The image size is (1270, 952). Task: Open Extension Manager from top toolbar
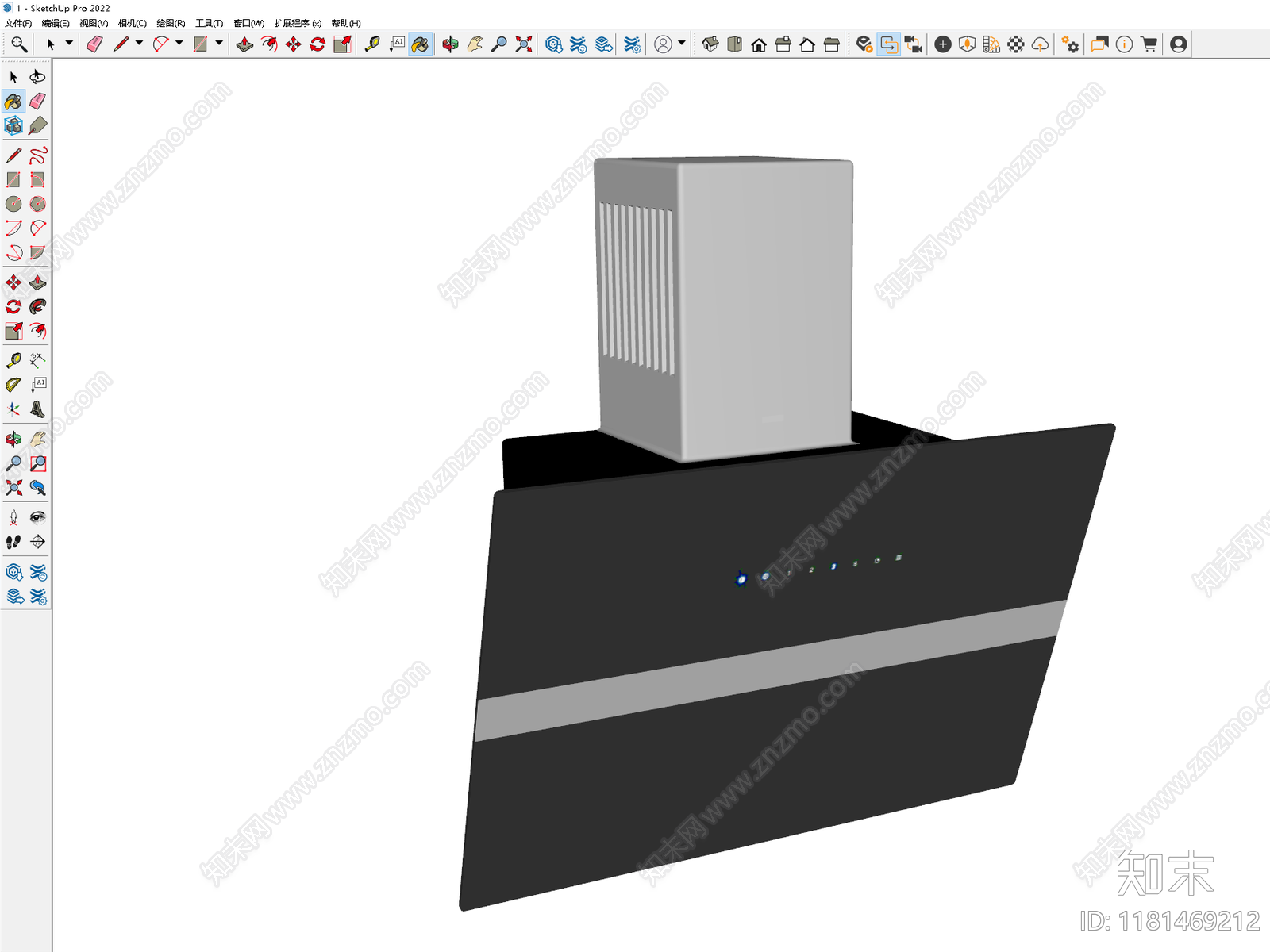633,44
